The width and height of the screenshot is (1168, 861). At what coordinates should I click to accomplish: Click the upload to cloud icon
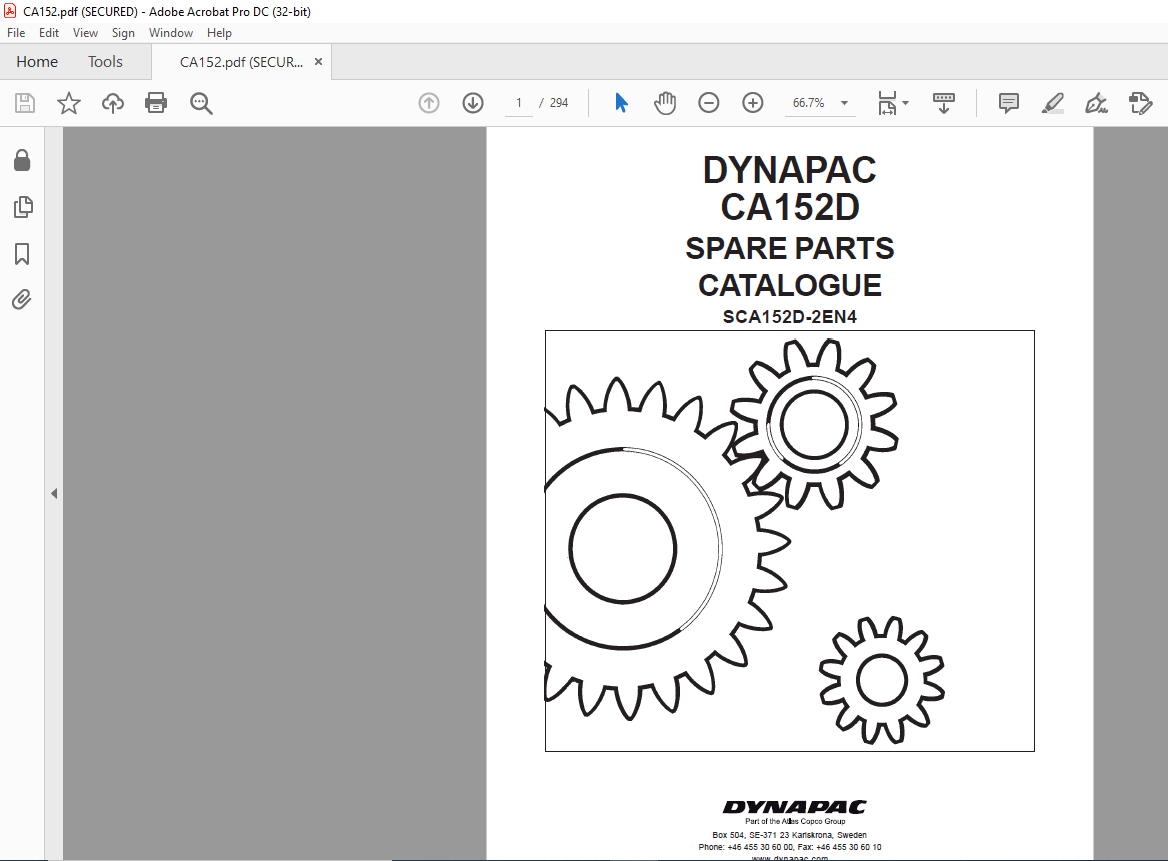coord(112,103)
